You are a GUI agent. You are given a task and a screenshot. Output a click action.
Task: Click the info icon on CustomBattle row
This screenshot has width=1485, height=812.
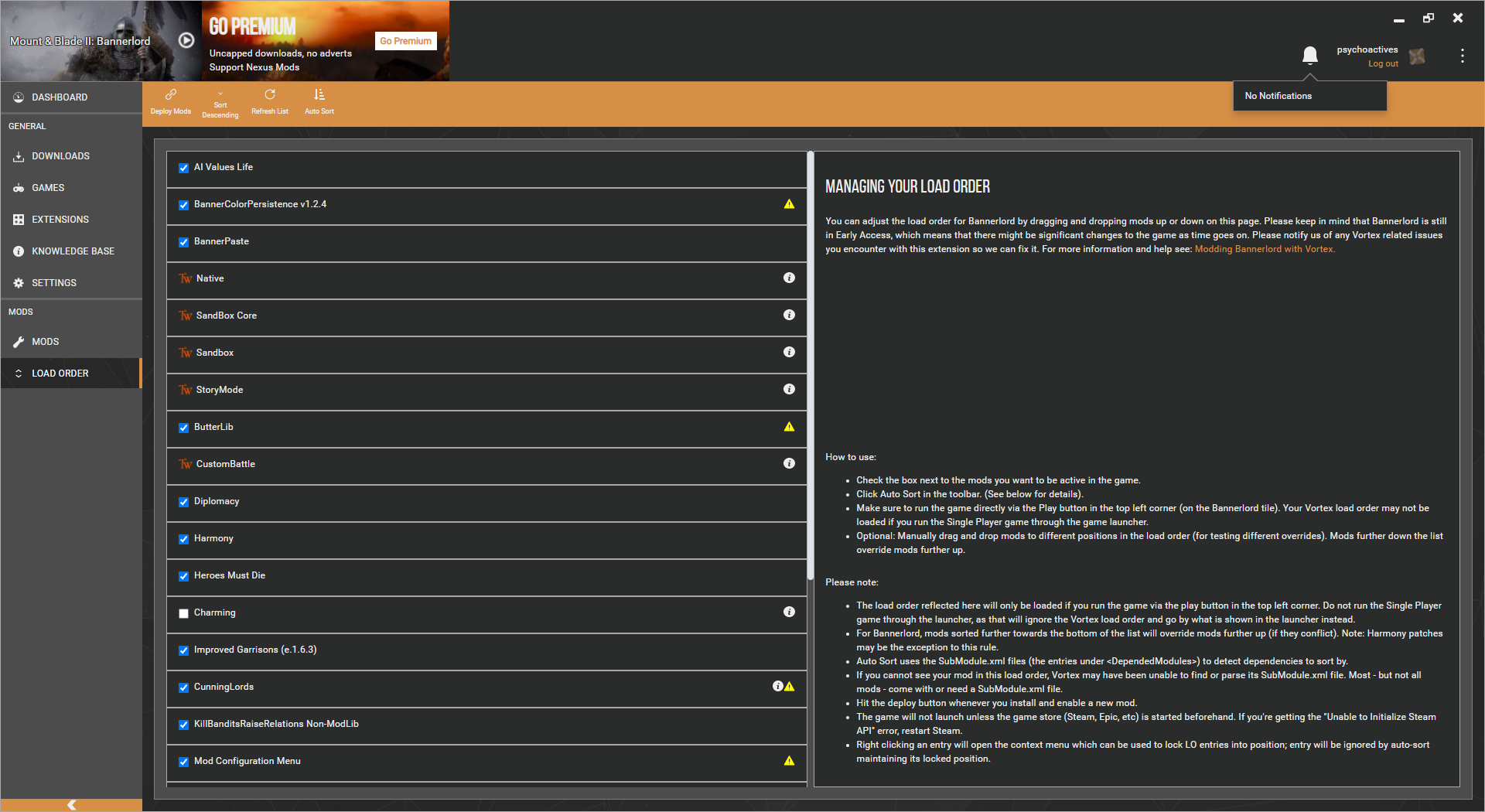coord(789,463)
